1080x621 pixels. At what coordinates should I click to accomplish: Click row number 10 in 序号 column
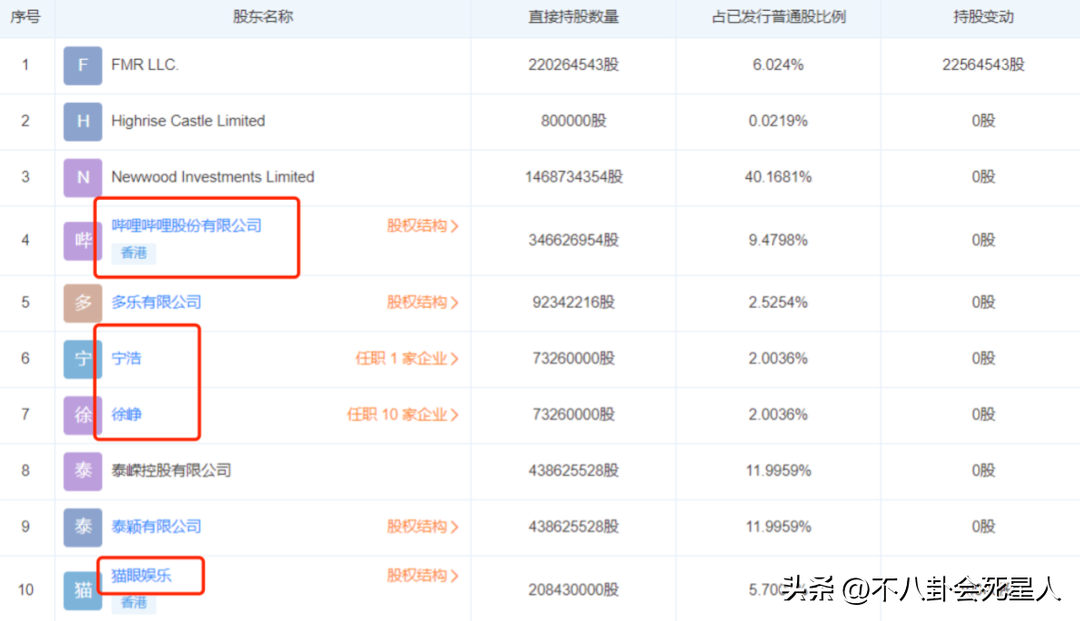25,590
